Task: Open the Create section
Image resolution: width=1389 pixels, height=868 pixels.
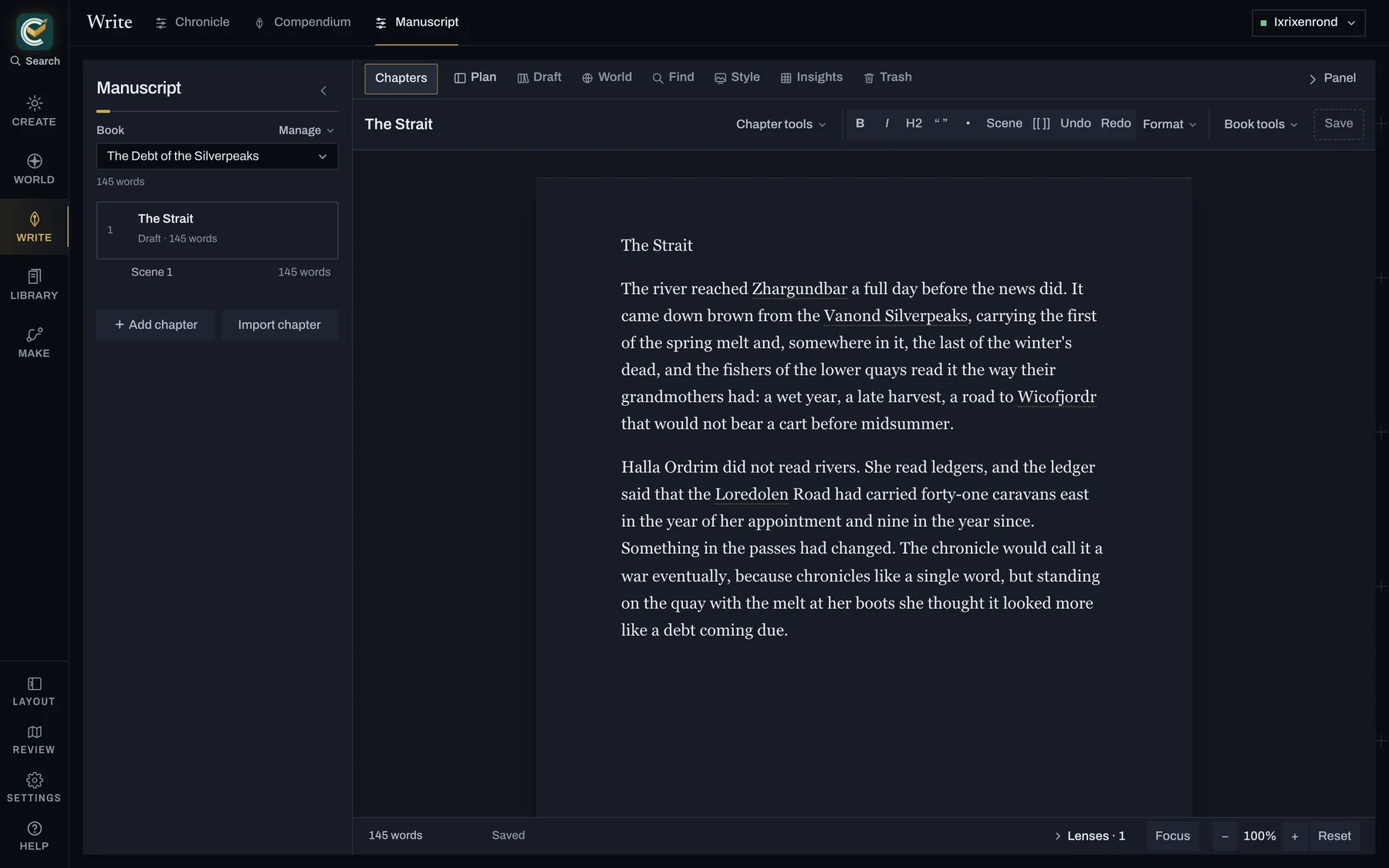Action: pyautogui.click(x=34, y=111)
